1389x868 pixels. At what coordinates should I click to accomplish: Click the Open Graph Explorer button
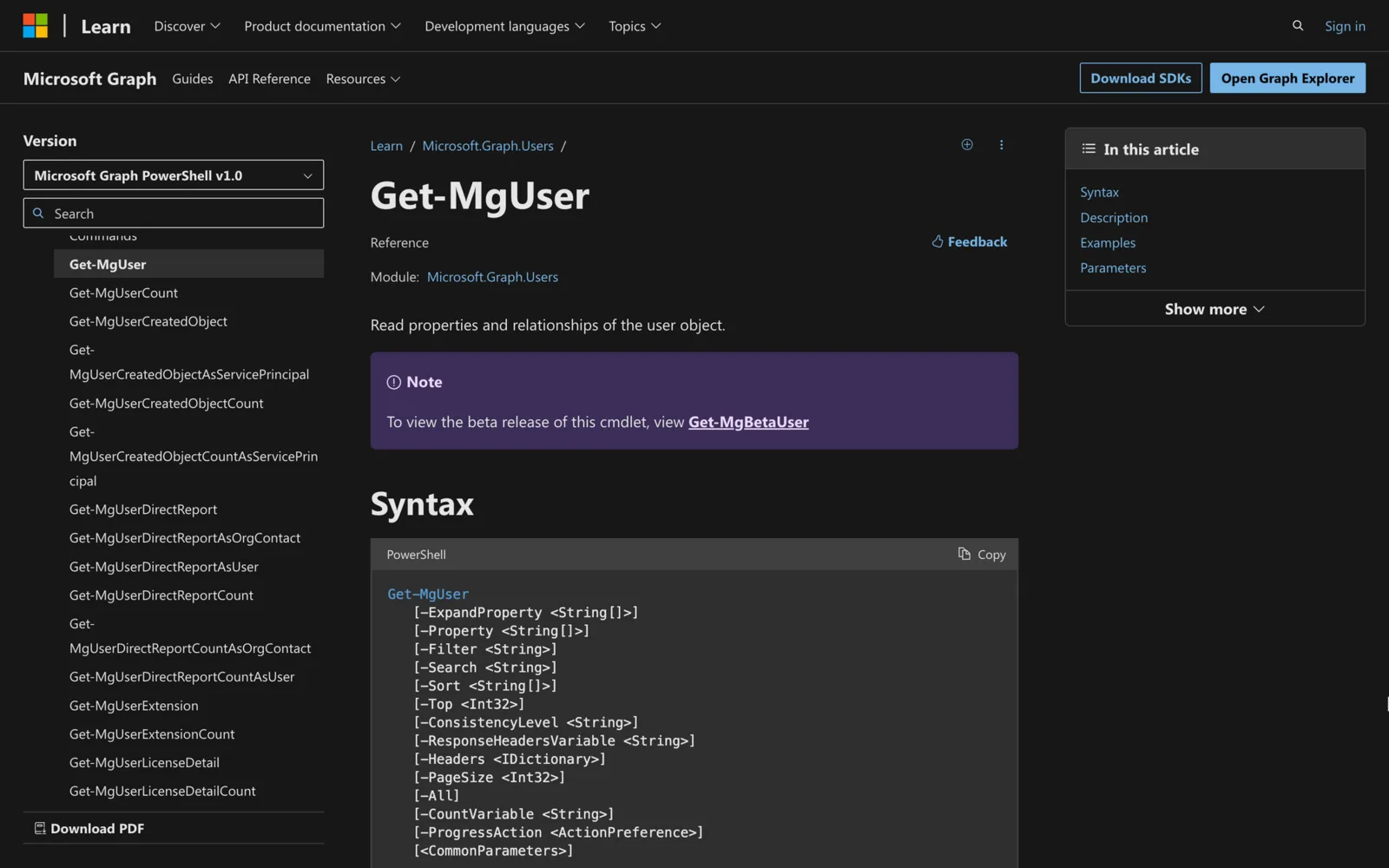(1287, 78)
